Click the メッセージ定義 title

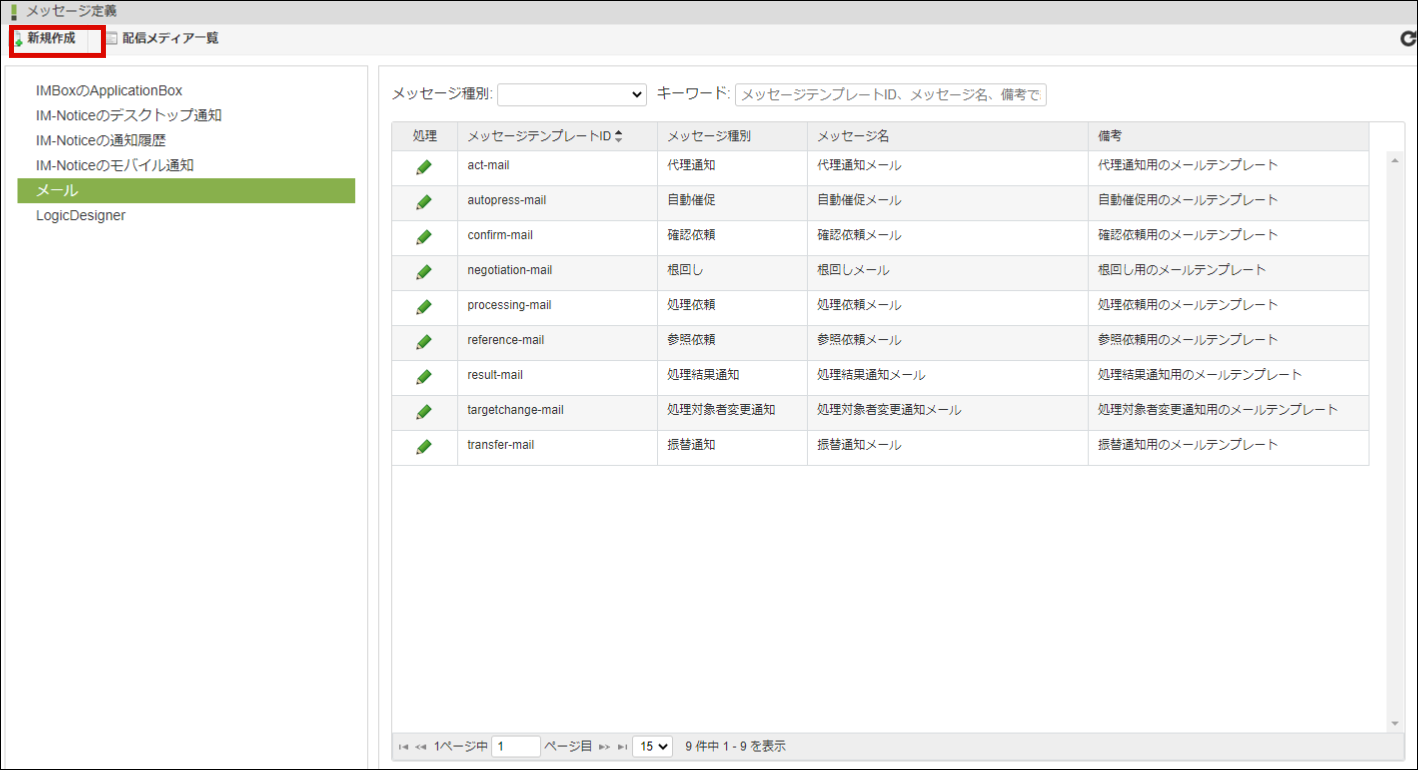click(x=71, y=12)
